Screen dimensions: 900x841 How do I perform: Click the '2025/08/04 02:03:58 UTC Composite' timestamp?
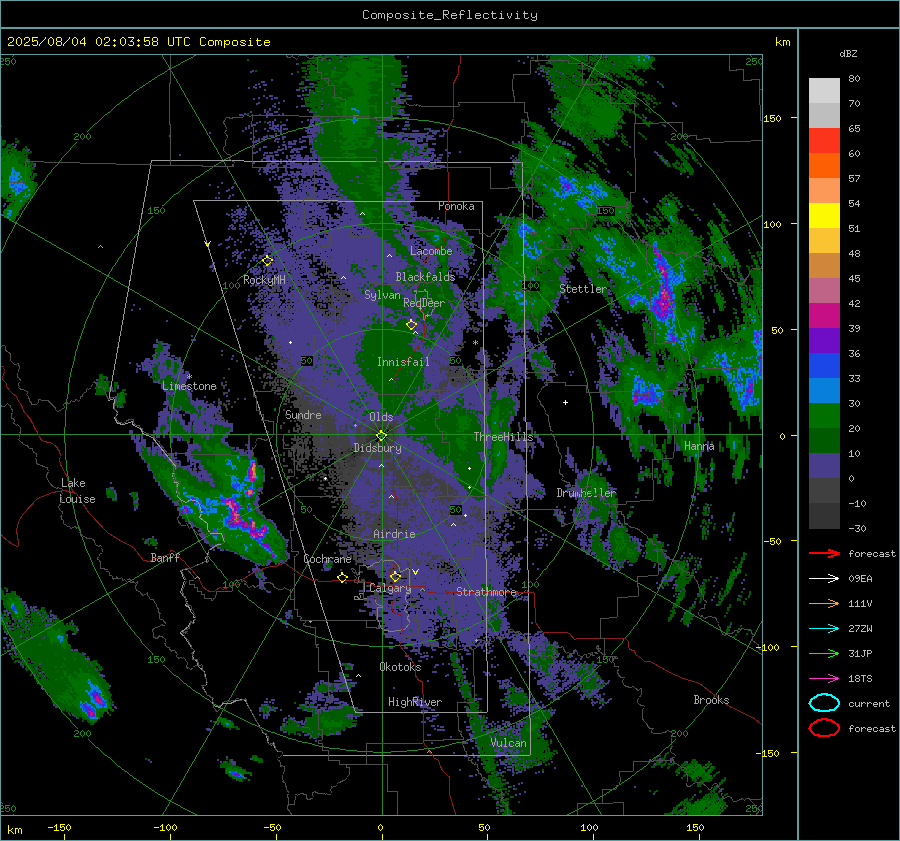point(138,42)
